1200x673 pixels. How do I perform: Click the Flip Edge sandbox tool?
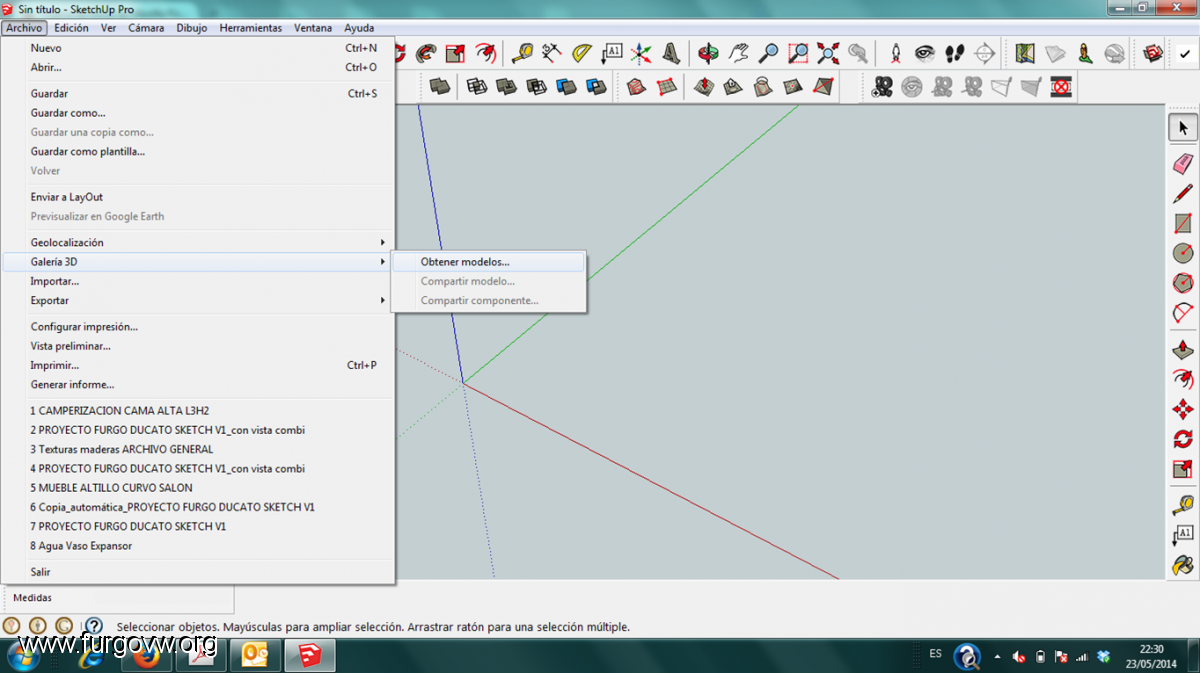[x=823, y=87]
